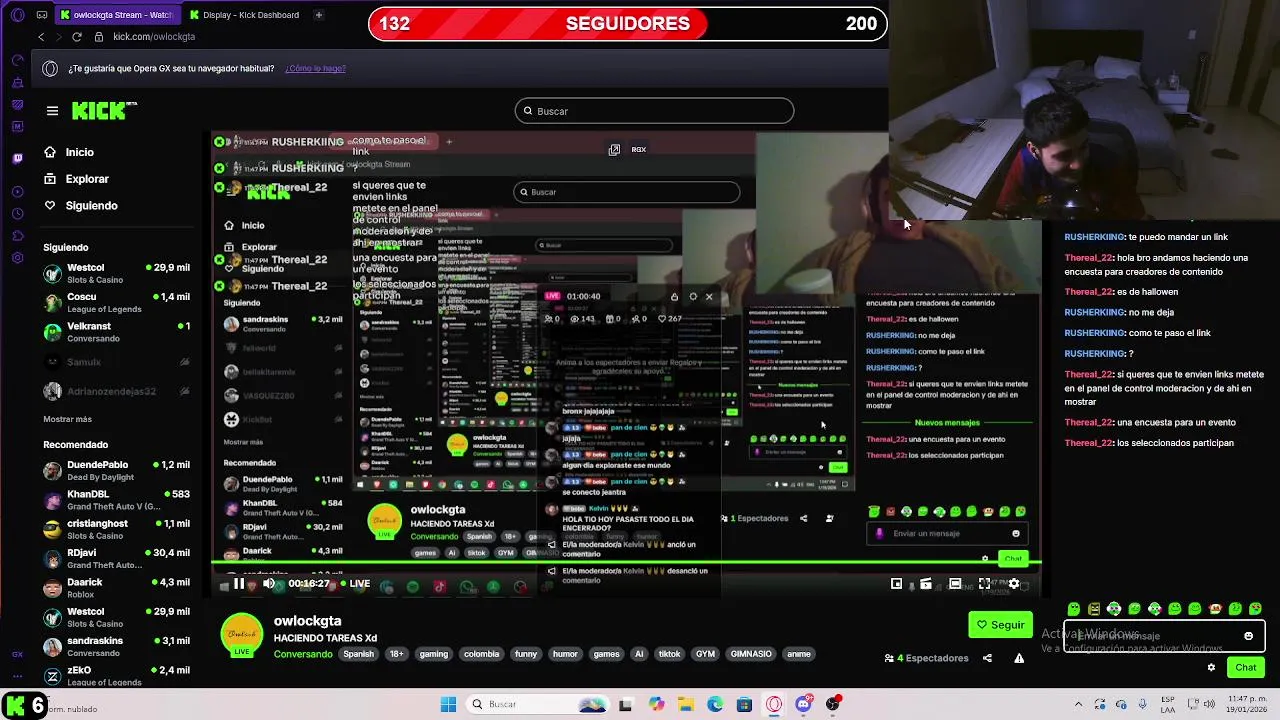Screen dimensions: 1280x720
Task: Pause the owlockgta live stream
Action: 238,584
